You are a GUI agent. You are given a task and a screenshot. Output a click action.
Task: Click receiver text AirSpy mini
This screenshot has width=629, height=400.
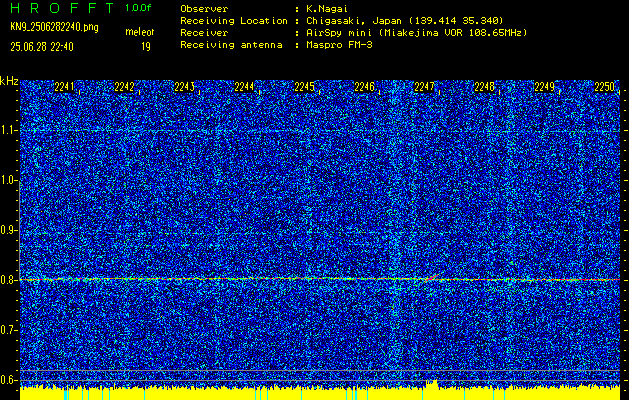pyautogui.click(x=339, y=32)
